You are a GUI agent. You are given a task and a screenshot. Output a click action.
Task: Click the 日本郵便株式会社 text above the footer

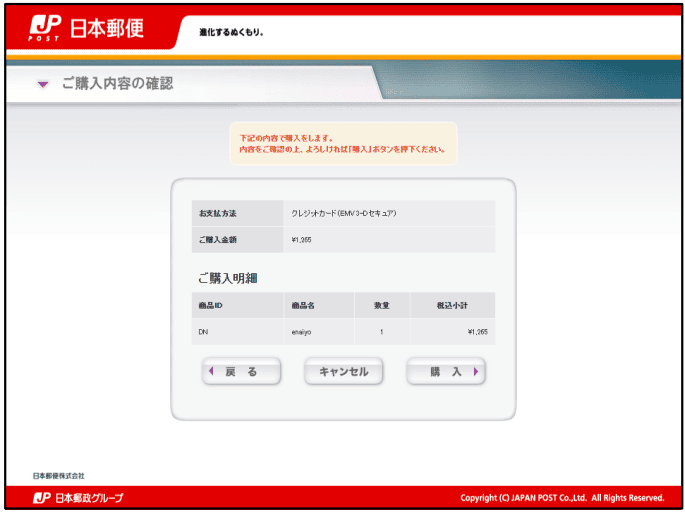tap(59, 476)
